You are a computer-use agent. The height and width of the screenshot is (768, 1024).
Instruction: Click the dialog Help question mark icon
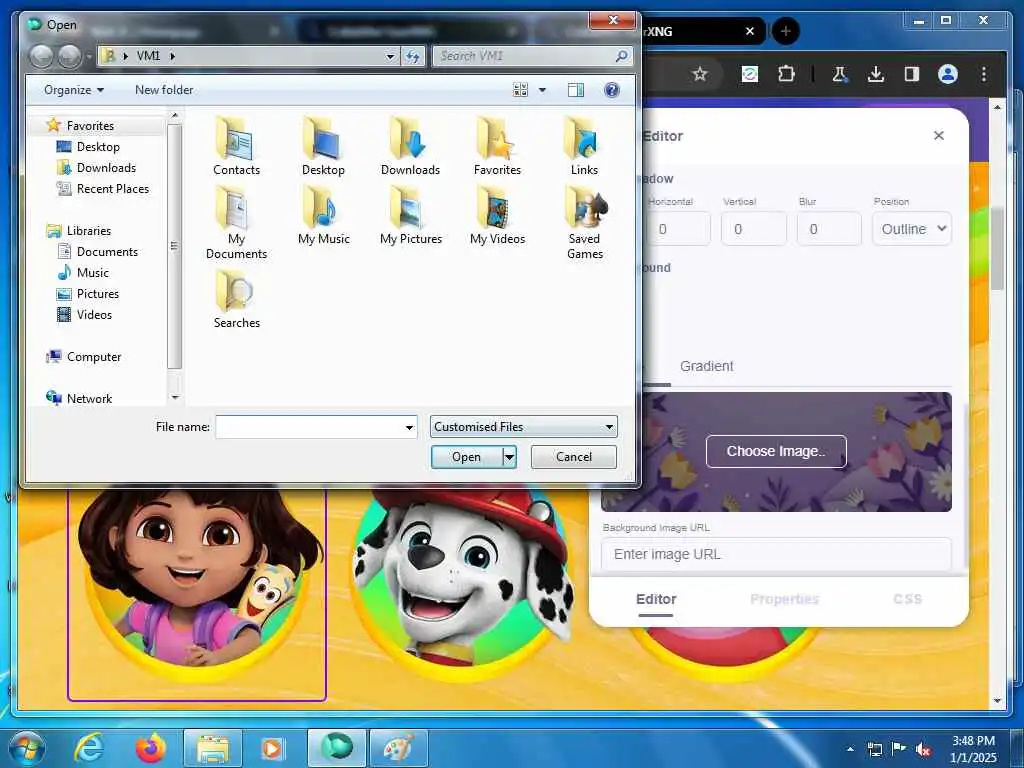point(611,89)
